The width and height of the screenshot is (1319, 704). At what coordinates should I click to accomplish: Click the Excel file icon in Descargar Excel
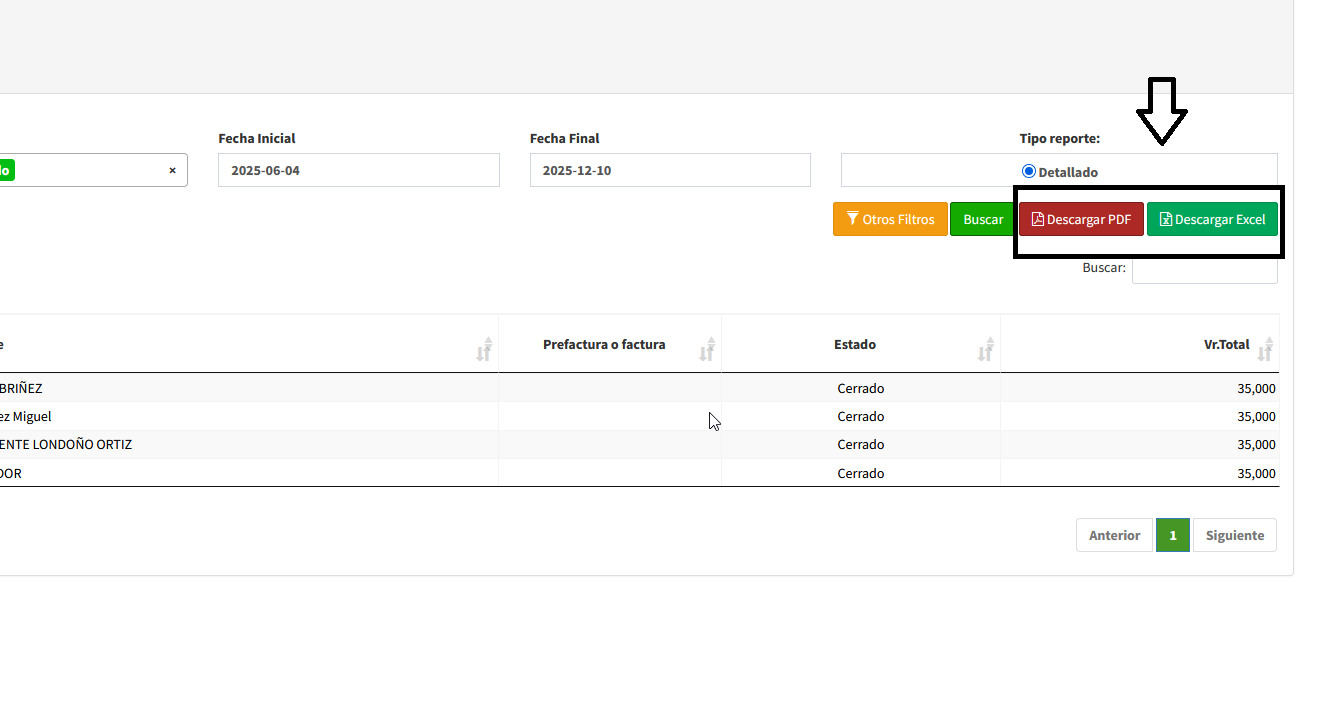click(x=1165, y=219)
